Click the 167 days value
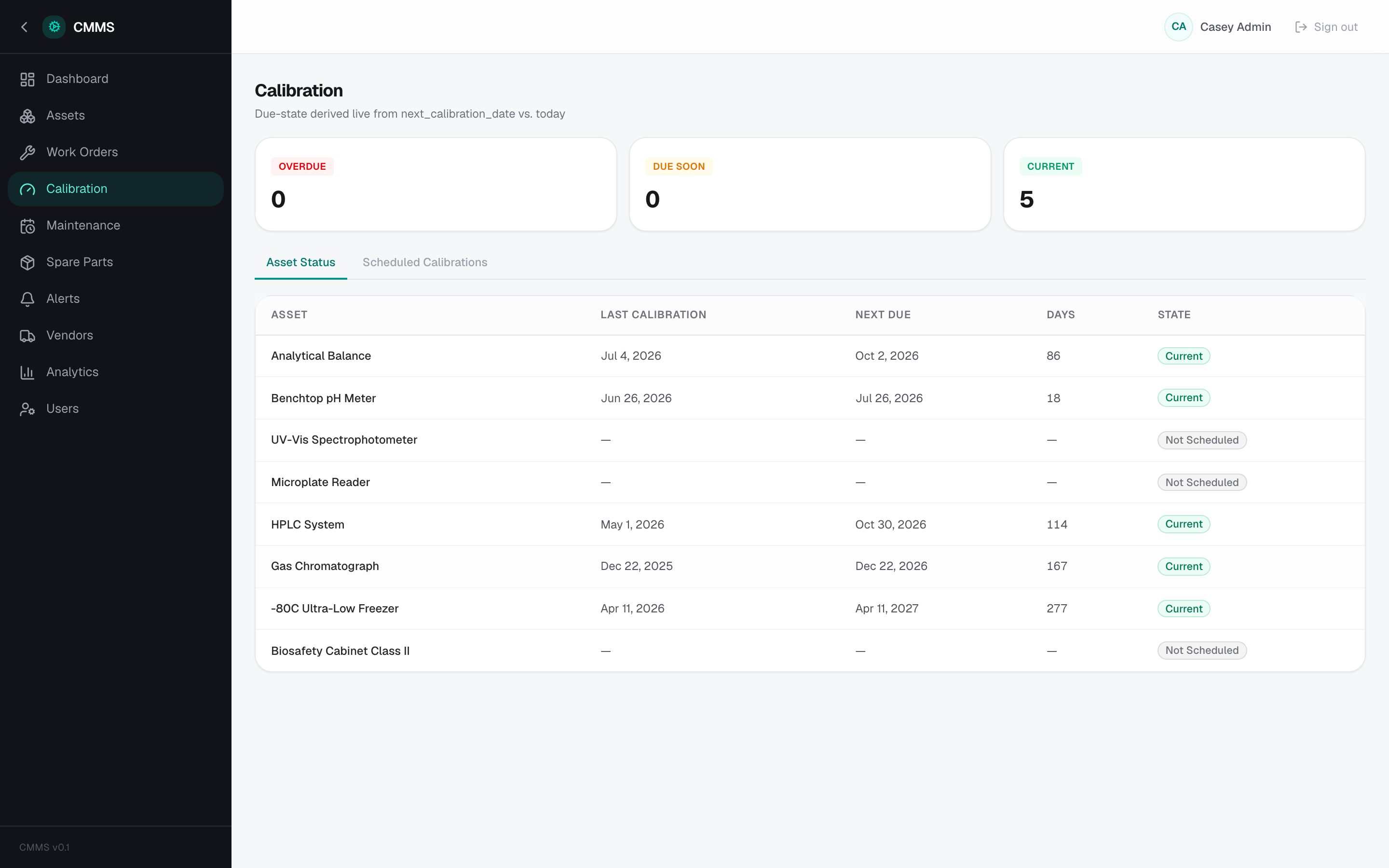 [x=1057, y=566]
